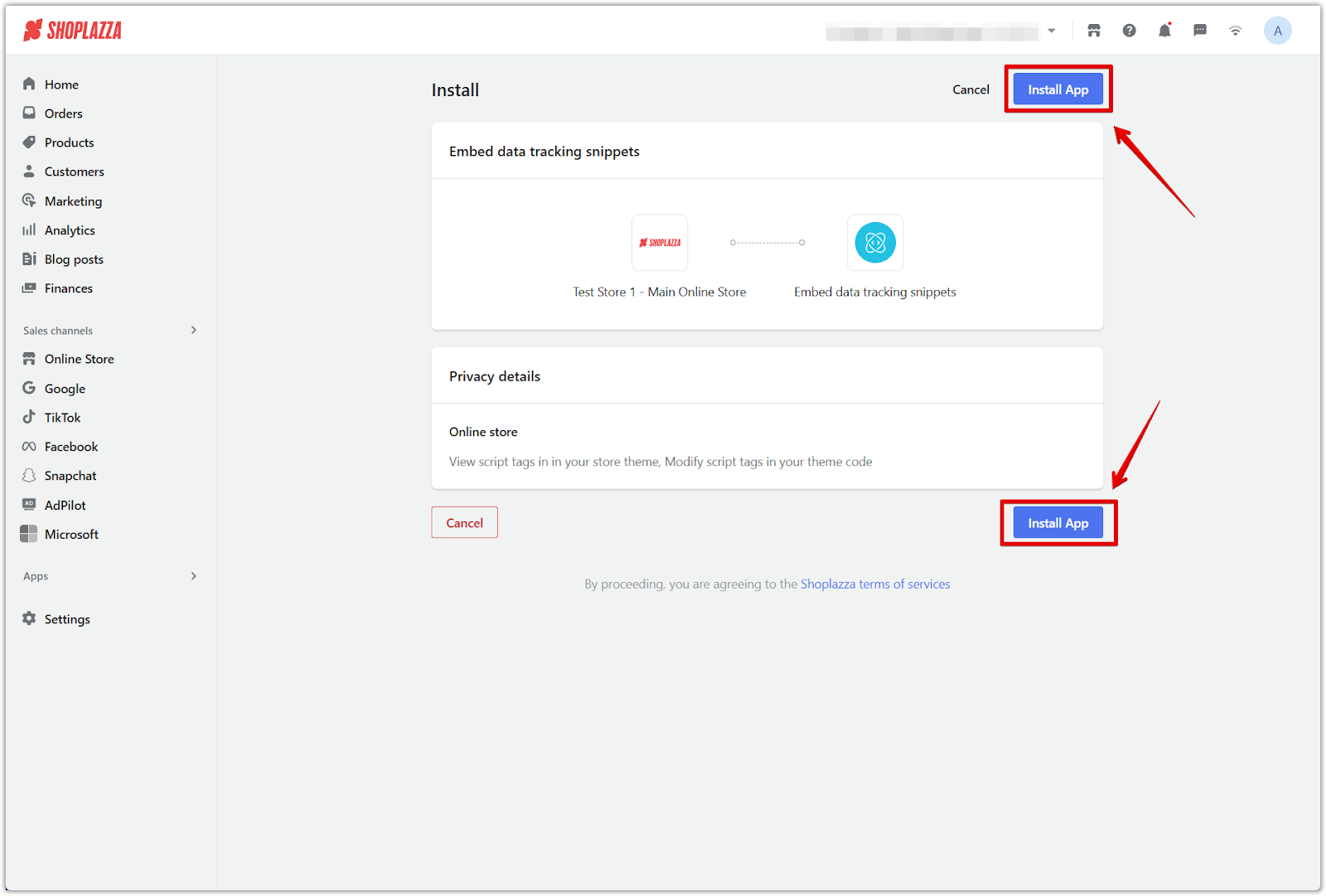Click the bottom Install App button
The height and width of the screenshot is (896, 1326).
click(x=1058, y=523)
